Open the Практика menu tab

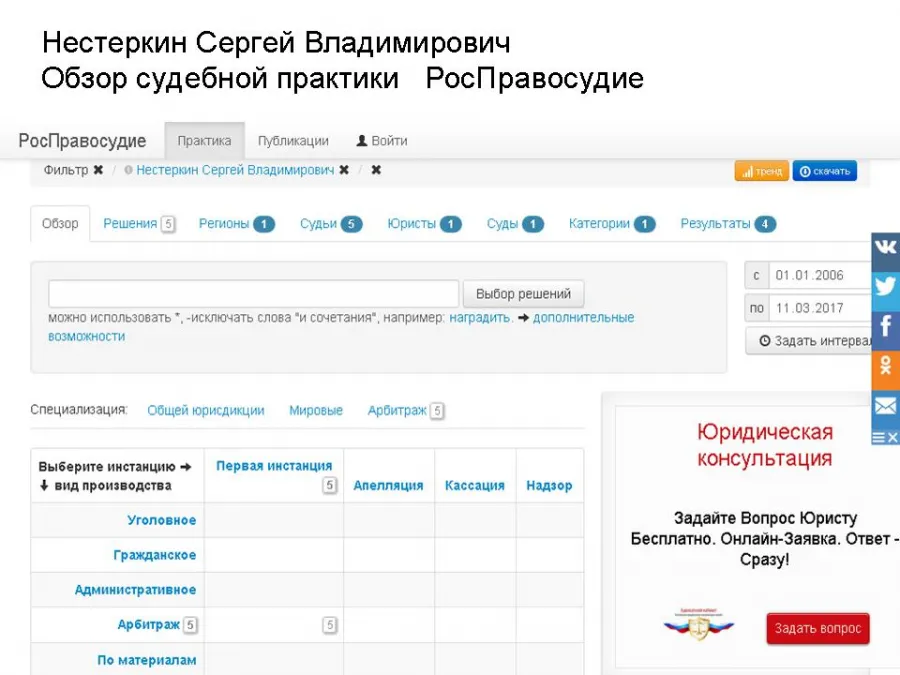[204, 141]
